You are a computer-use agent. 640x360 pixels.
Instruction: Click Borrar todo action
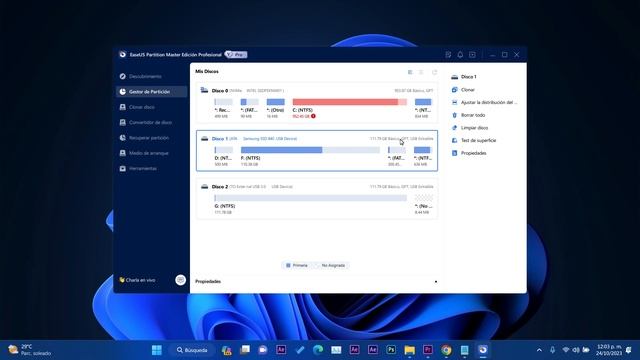pos(473,115)
